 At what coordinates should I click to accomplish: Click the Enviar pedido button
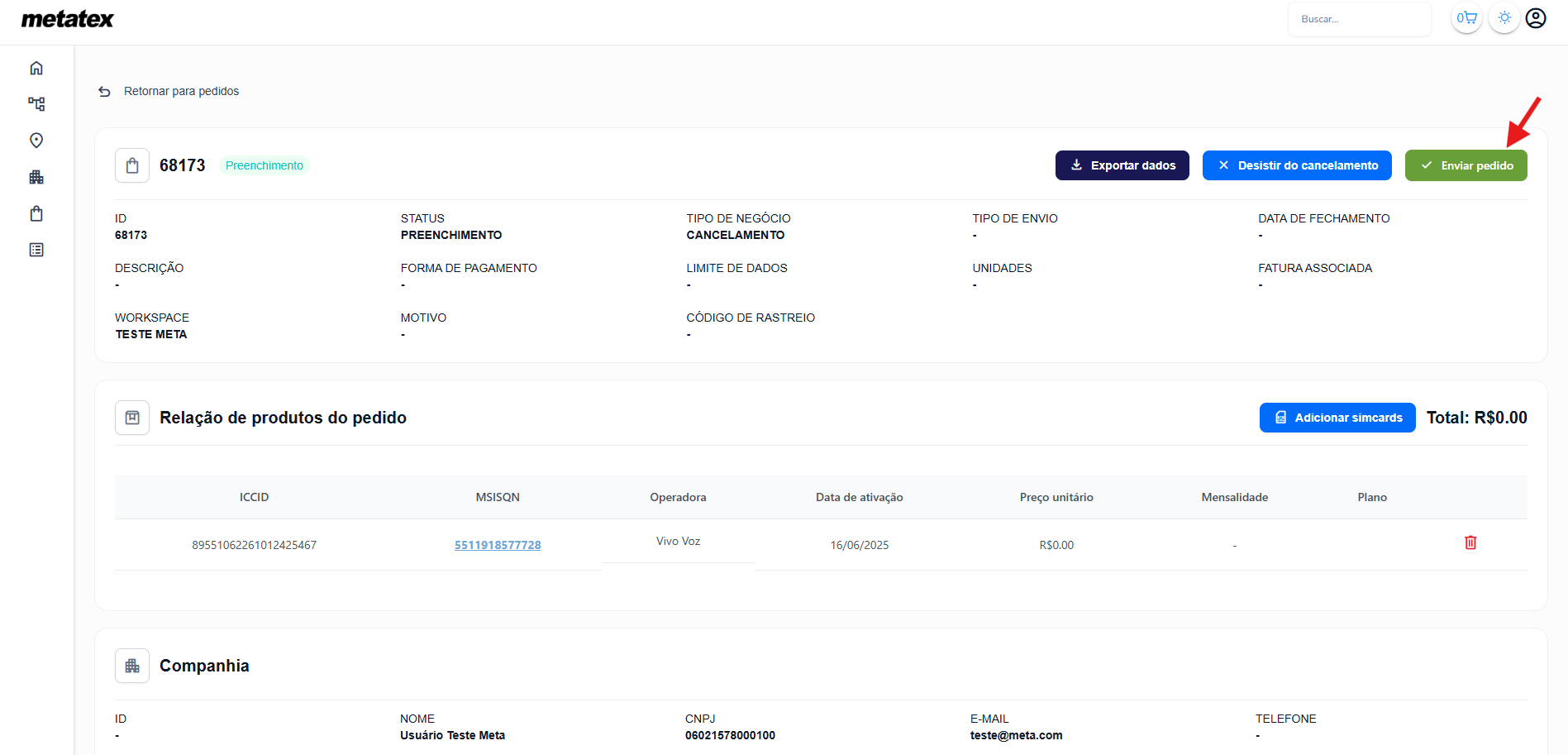1466,165
